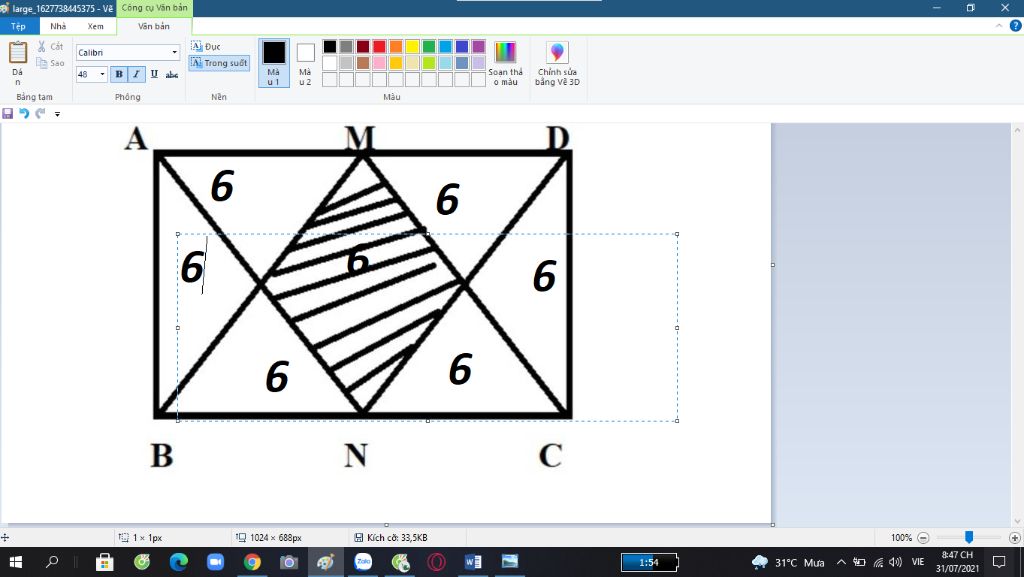This screenshot has height=577, width=1024.
Task: Open taskbar search magnifier
Action: pos(52,562)
